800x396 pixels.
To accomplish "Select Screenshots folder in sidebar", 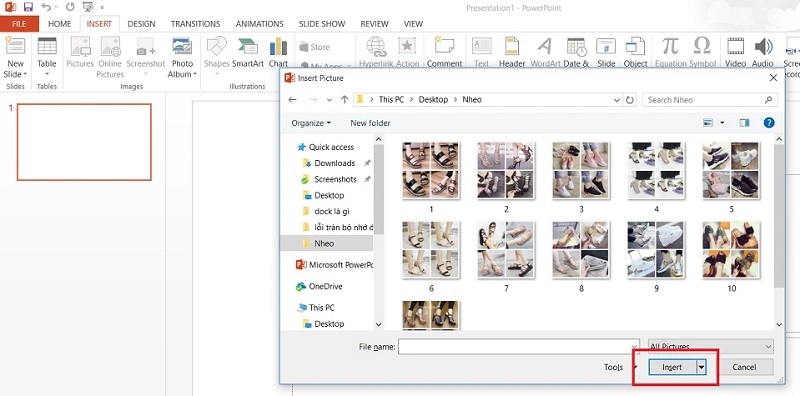I will coord(335,179).
